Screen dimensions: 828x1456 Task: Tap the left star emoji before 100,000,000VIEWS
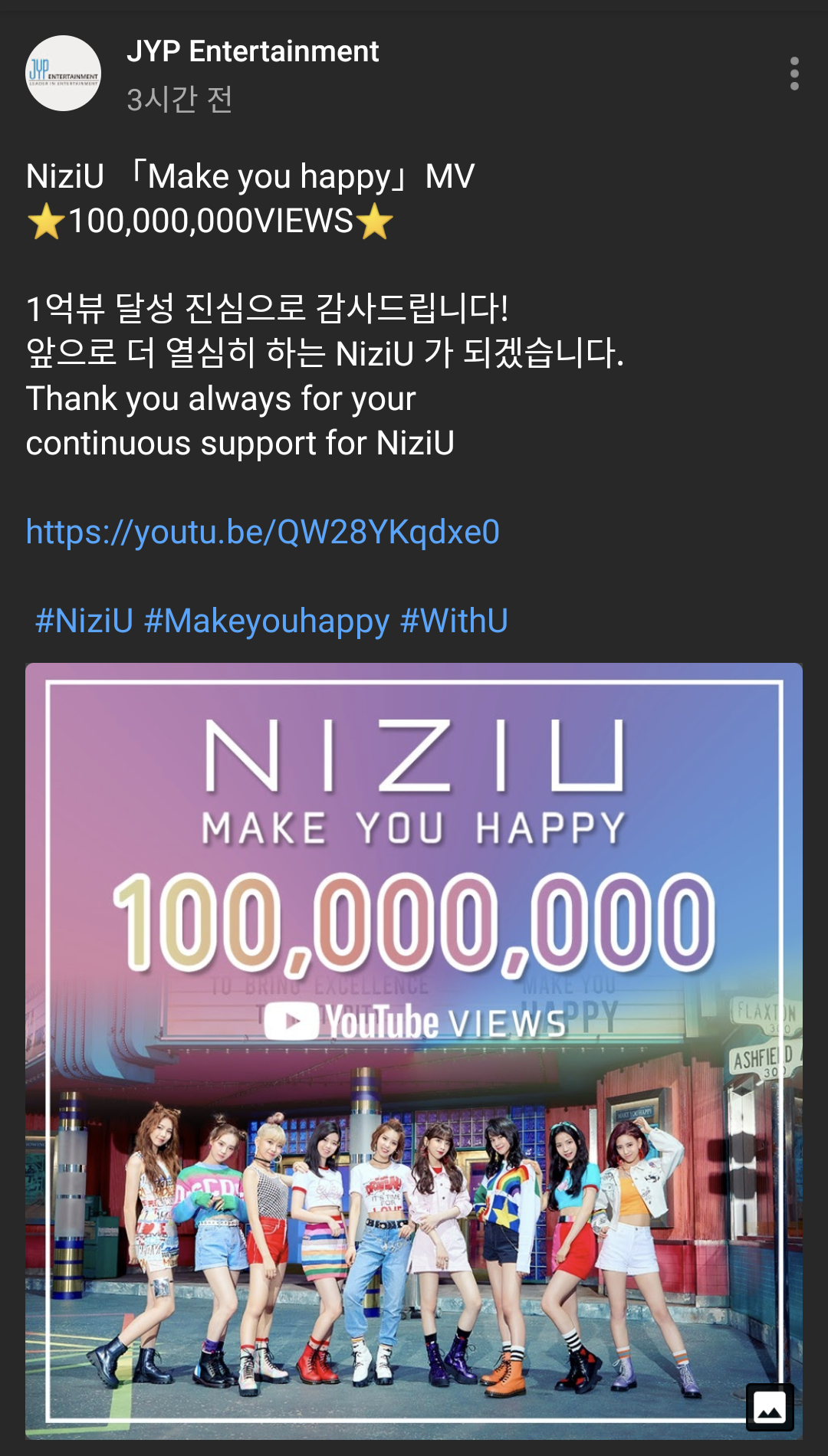click(x=46, y=221)
